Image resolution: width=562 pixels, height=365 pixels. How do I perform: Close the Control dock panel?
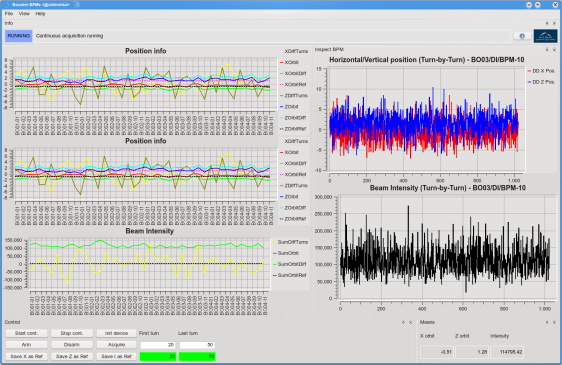point(411,322)
